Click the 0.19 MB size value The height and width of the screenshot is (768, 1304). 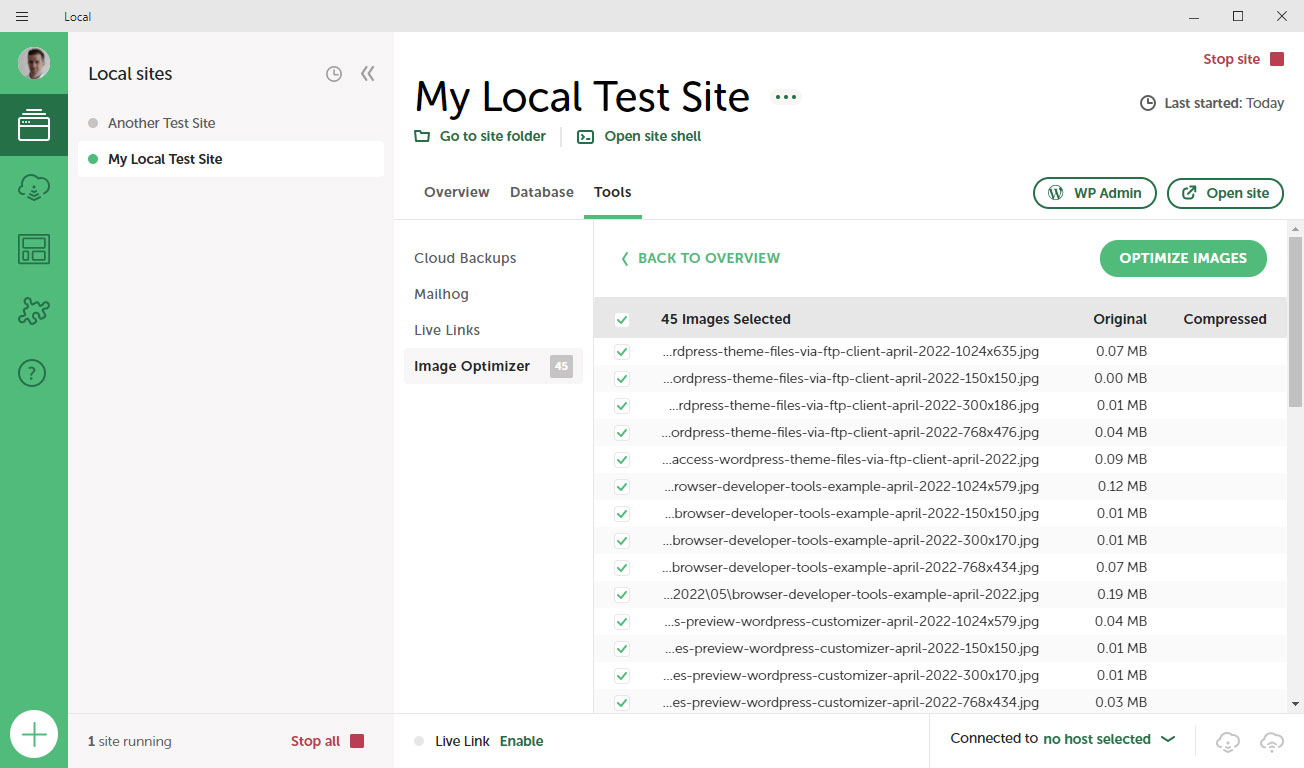click(1121, 594)
